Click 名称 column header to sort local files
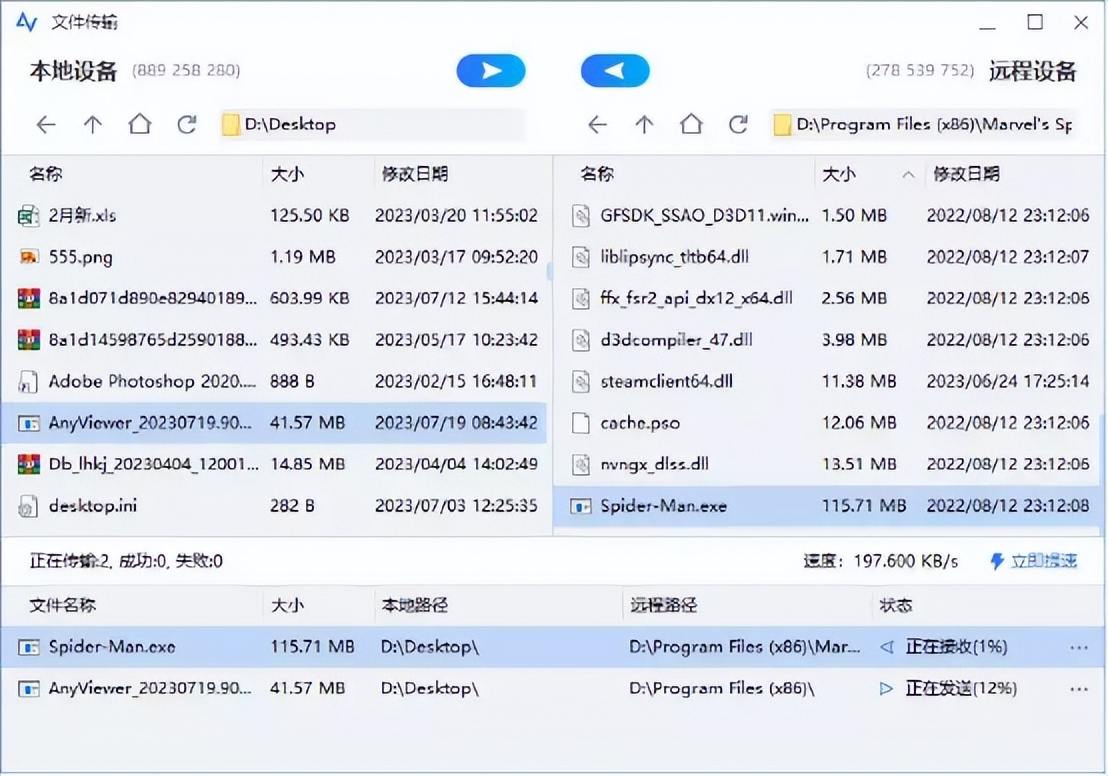 tap(45, 174)
